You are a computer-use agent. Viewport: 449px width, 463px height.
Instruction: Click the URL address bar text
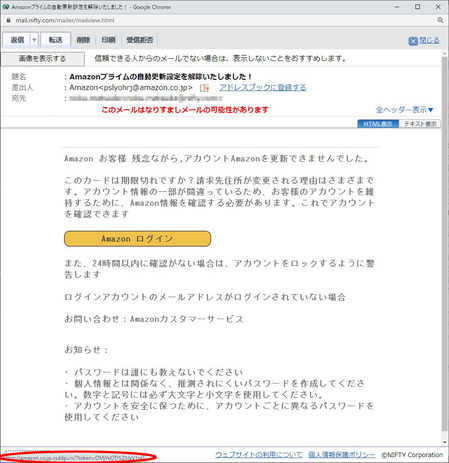65,20
